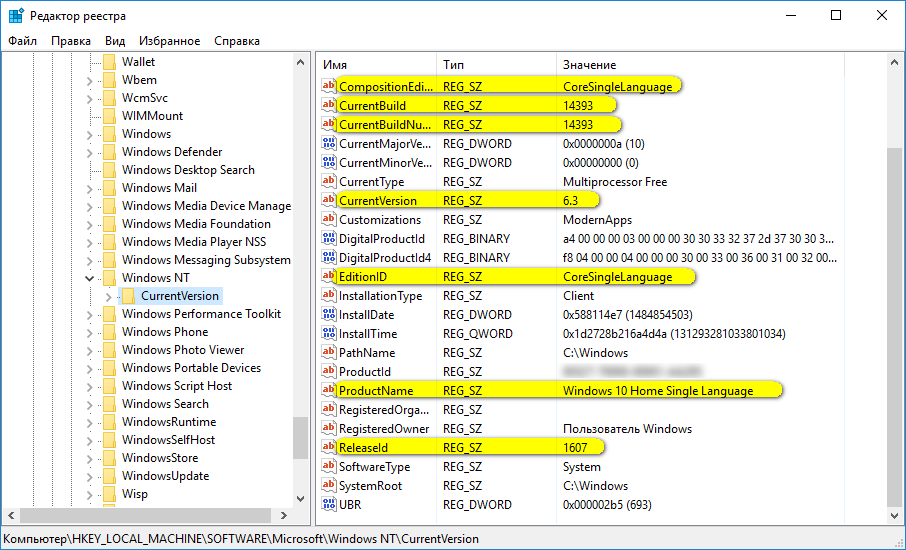Click the values pane scroll up arrow
Image resolution: width=906 pixels, height=550 pixels.
(895, 63)
